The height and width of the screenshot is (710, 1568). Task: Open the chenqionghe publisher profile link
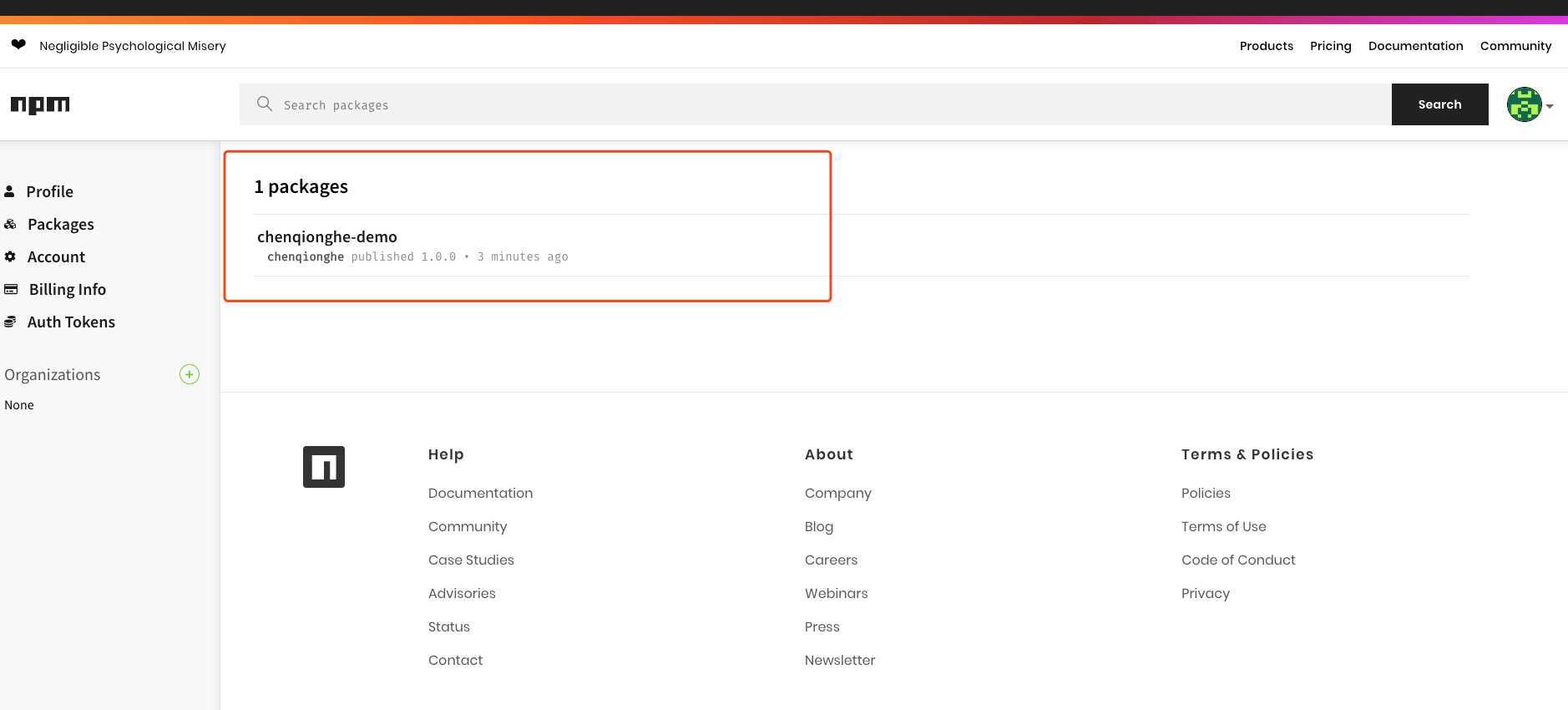(306, 256)
